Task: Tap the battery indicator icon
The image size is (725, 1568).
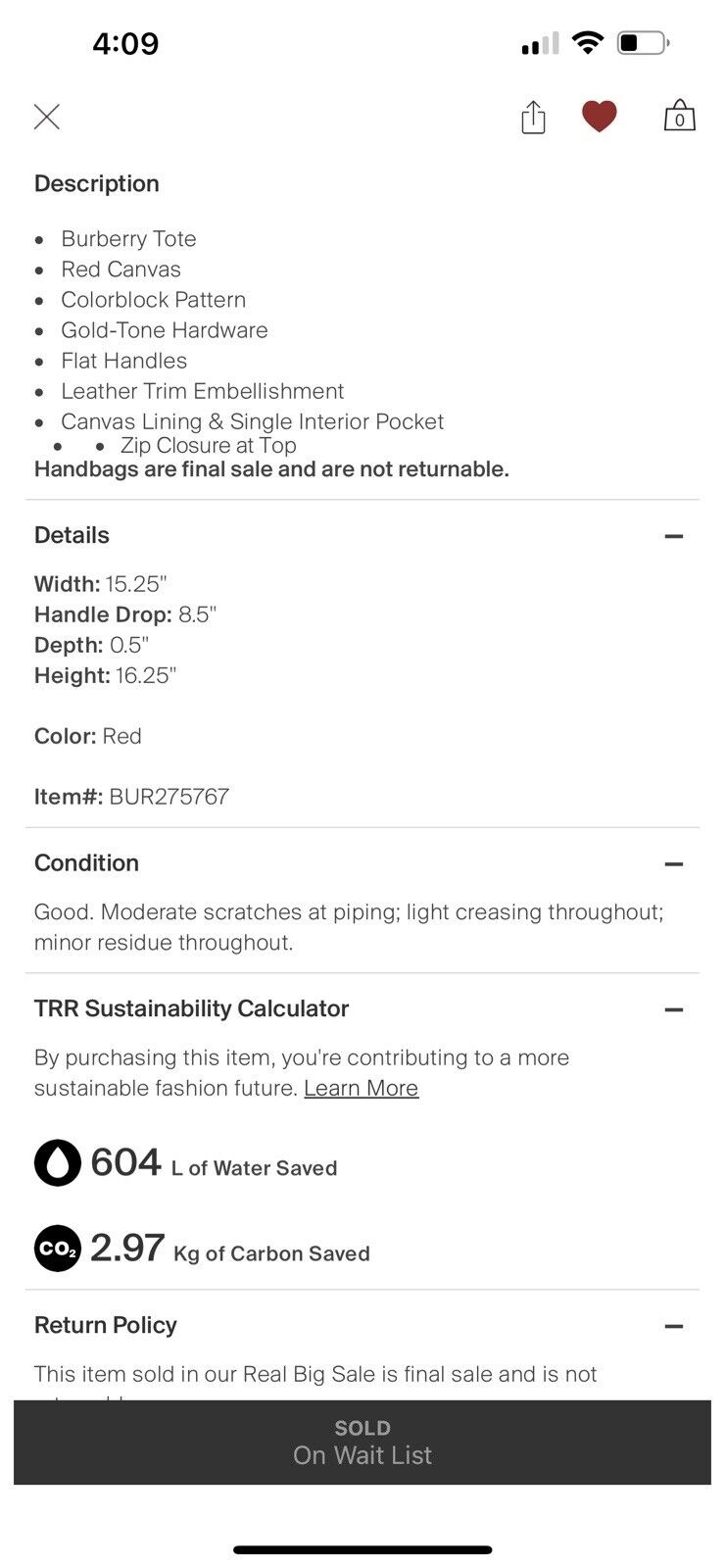Action: point(643,43)
